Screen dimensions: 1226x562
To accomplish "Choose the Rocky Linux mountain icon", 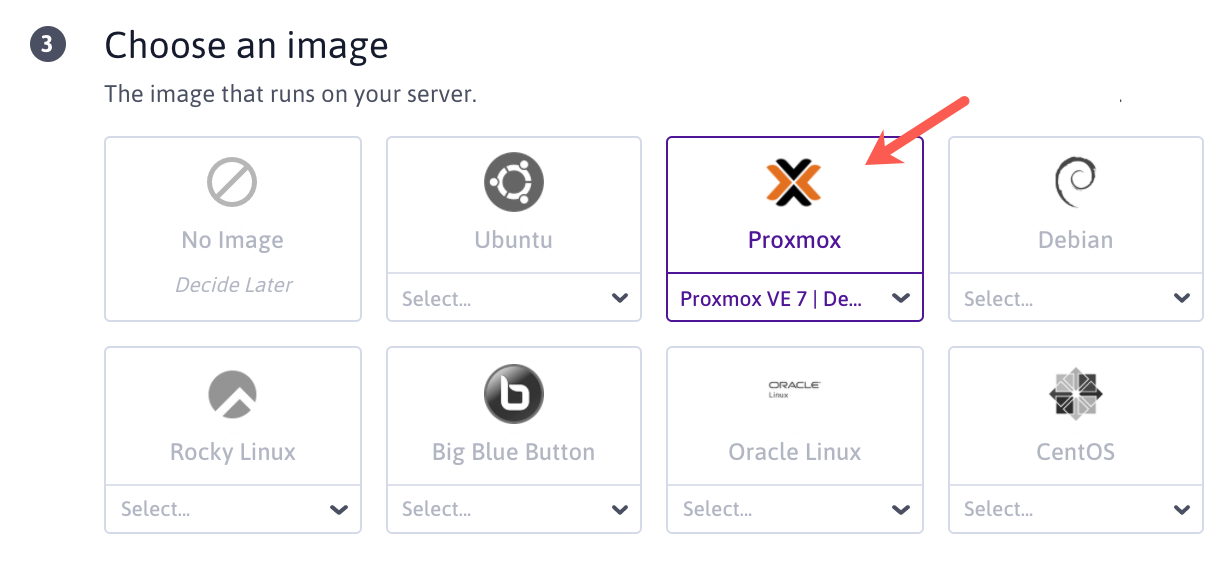I will (x=232, y=394).
